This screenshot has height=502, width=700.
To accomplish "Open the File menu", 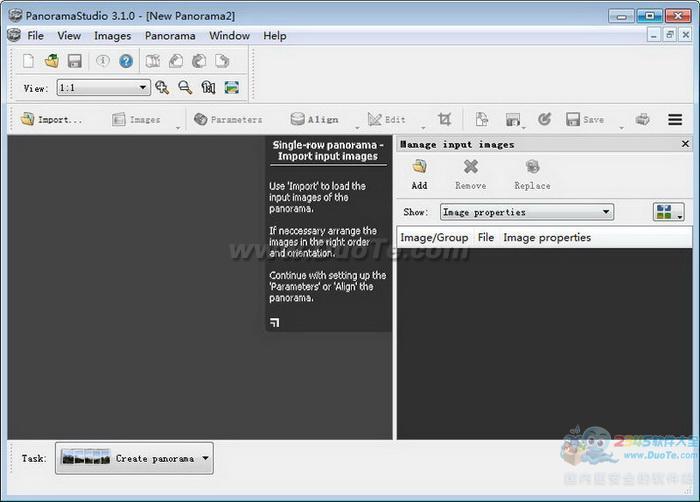I will click(x=36, y=36).
